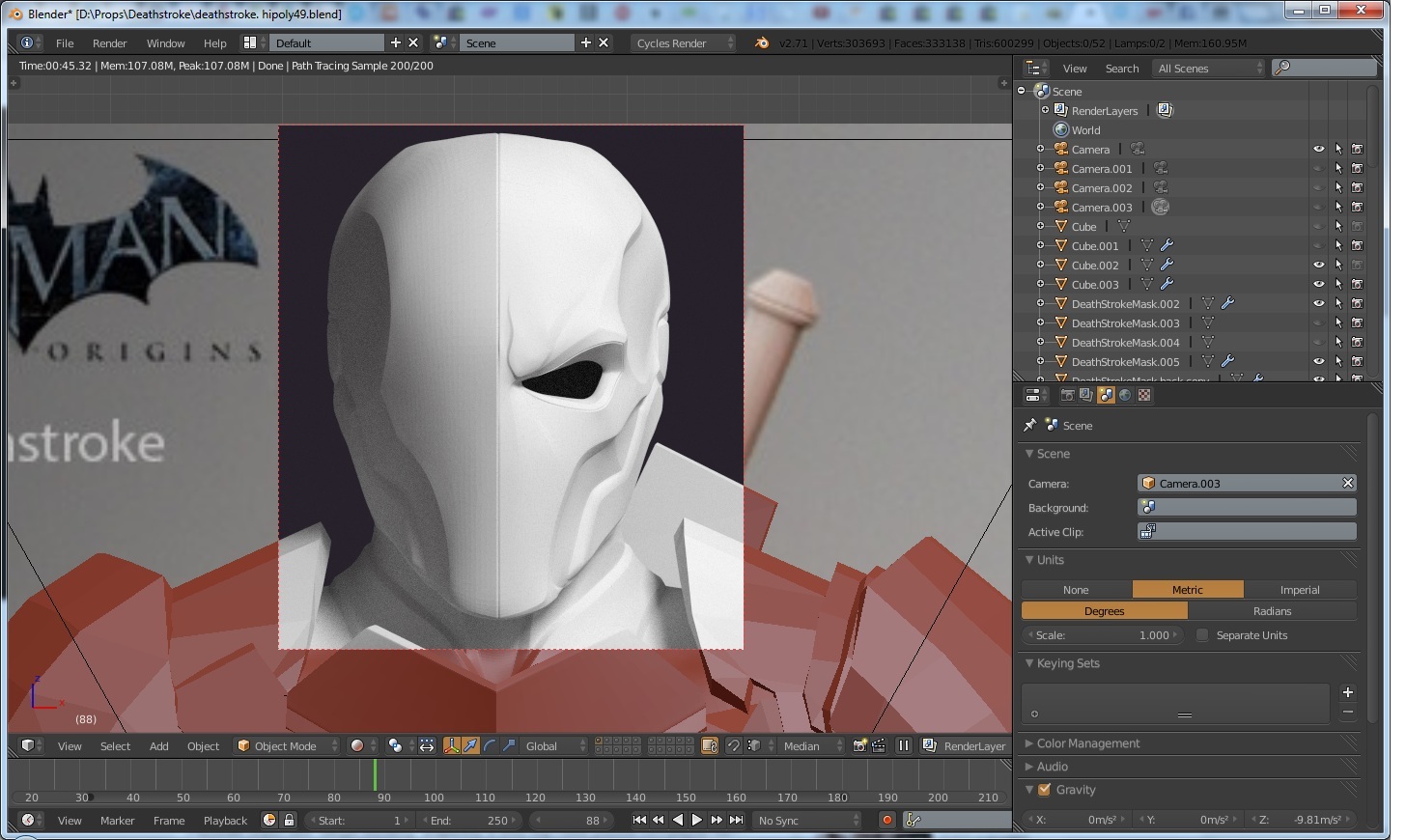Open the All Scenes outliner dropdown
Viewport: 1406px width, 840px height.
tap(1209, 68)
